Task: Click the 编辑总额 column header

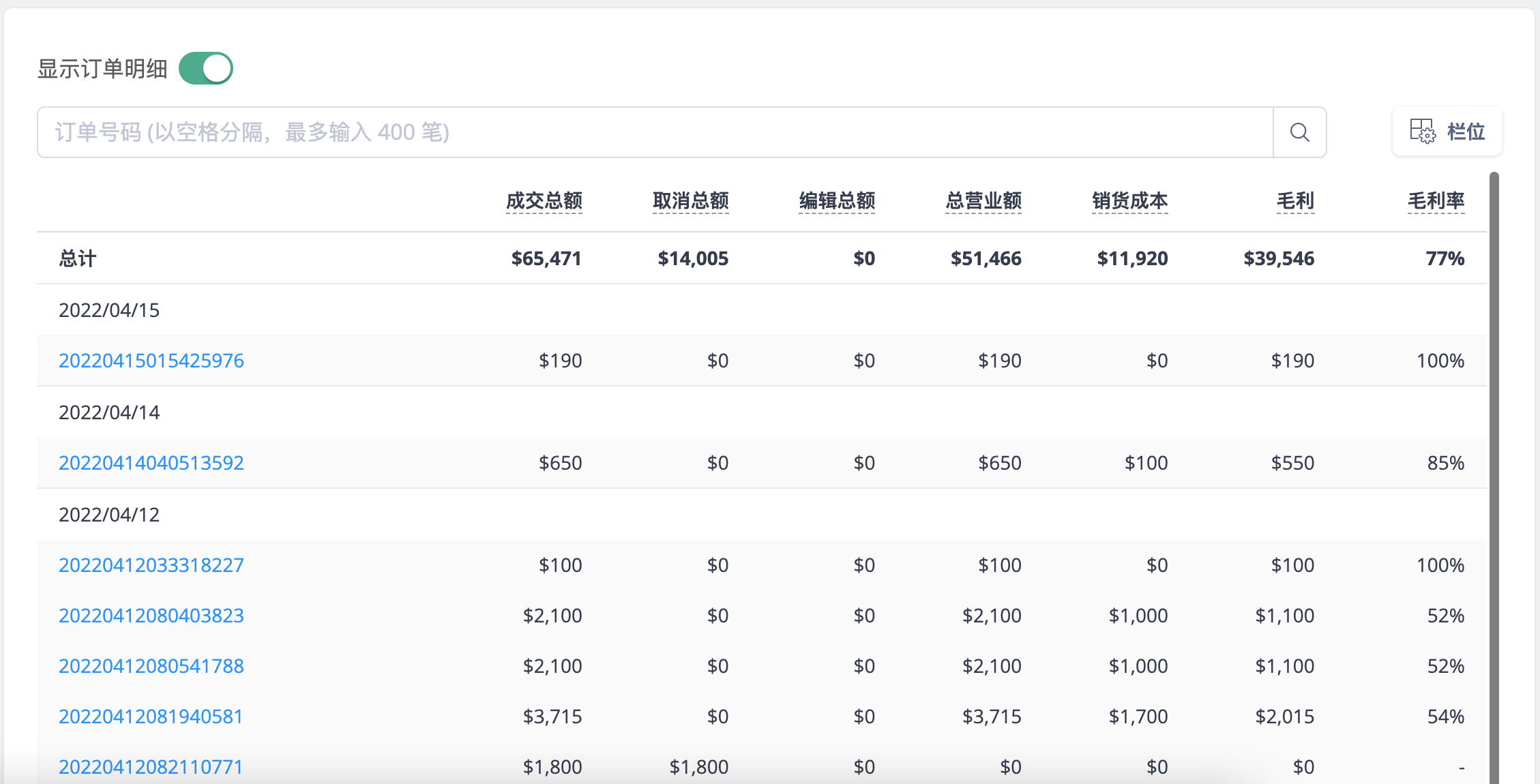Action: pyautogui.click(x=837, y=201)
